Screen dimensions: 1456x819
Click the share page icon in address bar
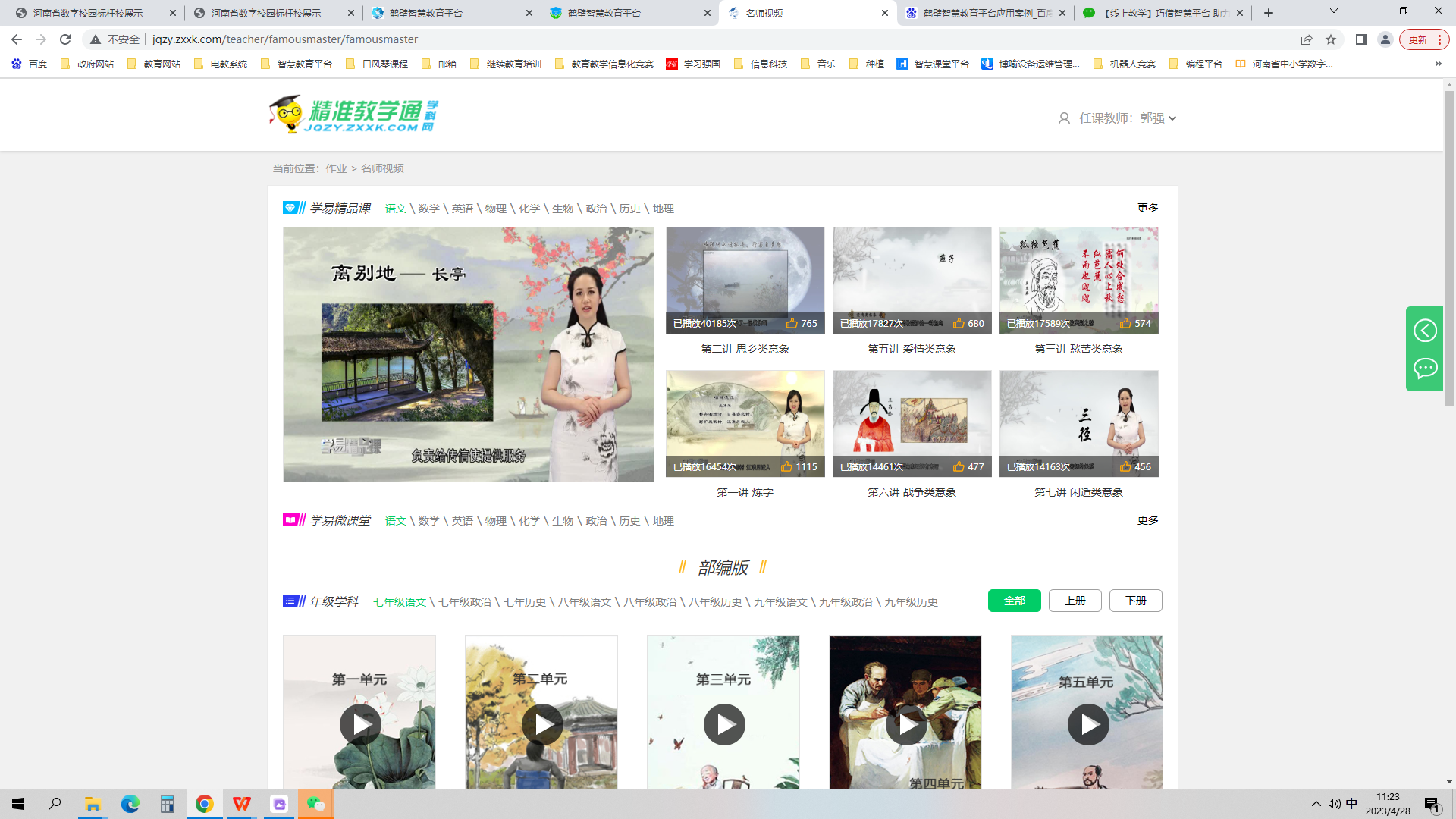coord(1306,39)
